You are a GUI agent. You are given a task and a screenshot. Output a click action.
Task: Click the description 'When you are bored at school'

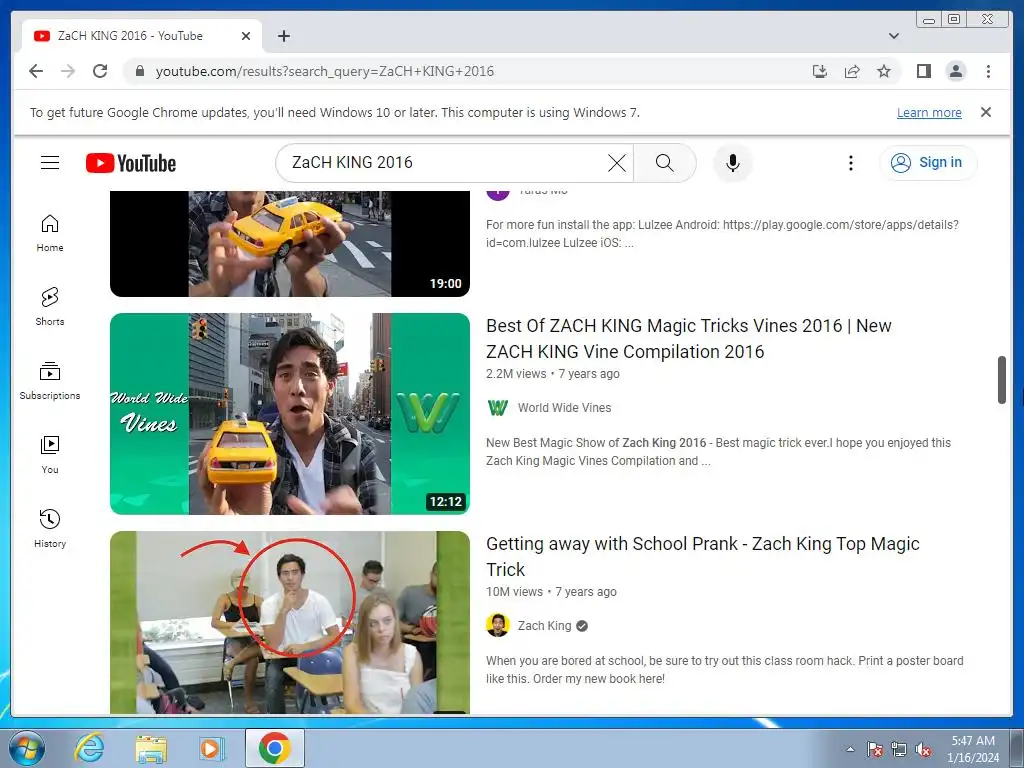tap(724, 669)
